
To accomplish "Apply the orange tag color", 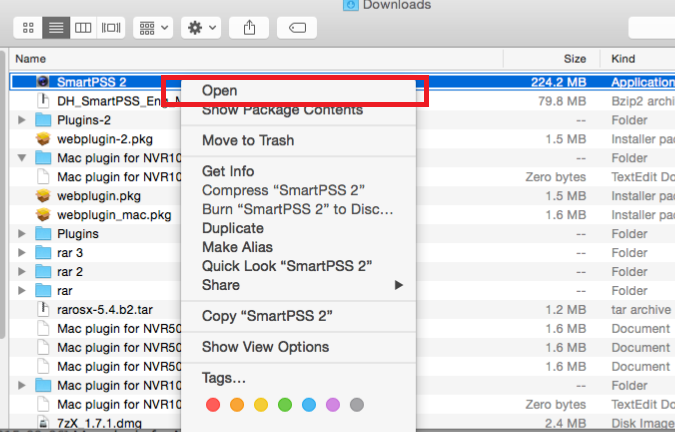I will 237,405.
